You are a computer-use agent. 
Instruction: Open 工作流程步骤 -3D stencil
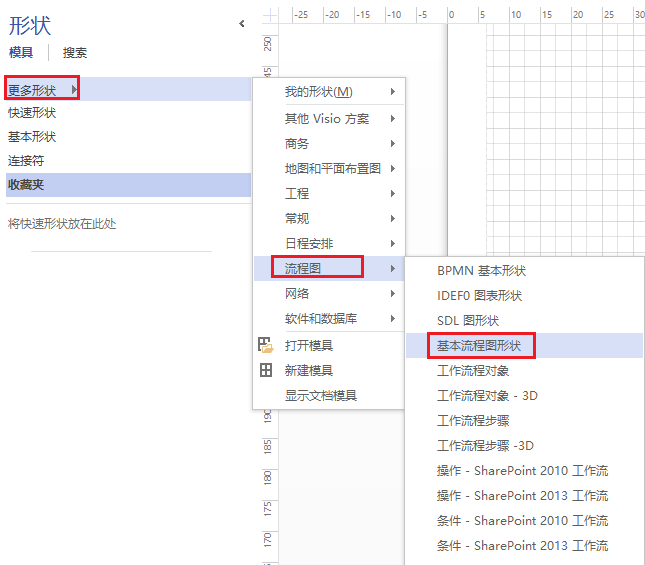[x=524, y=445]
